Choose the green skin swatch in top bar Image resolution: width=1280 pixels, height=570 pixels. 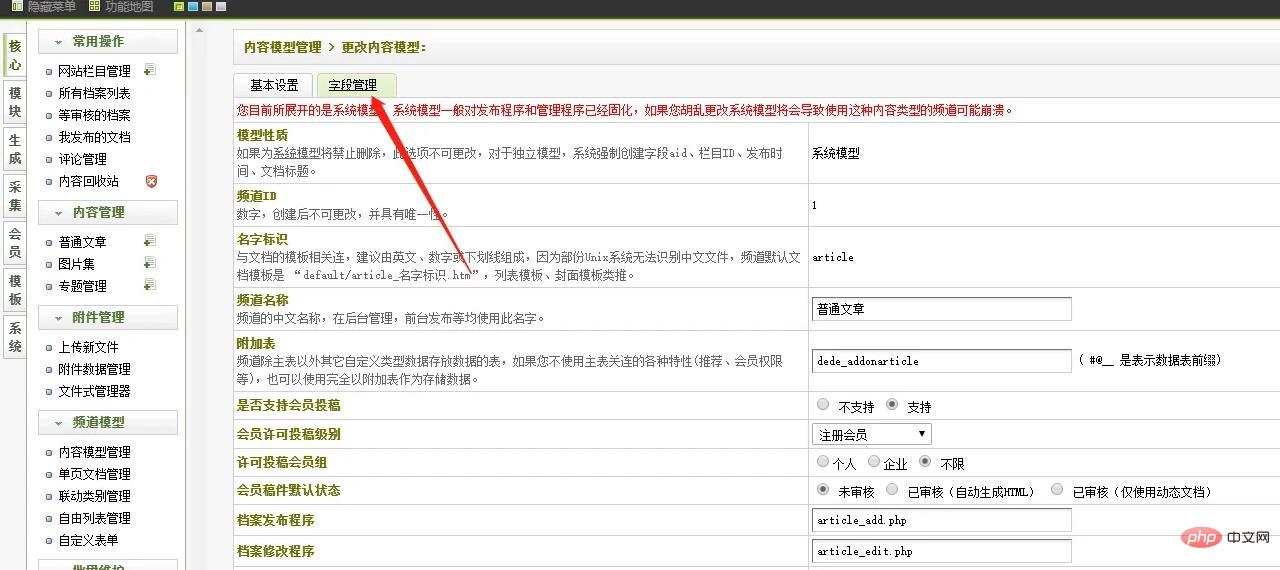179,7
